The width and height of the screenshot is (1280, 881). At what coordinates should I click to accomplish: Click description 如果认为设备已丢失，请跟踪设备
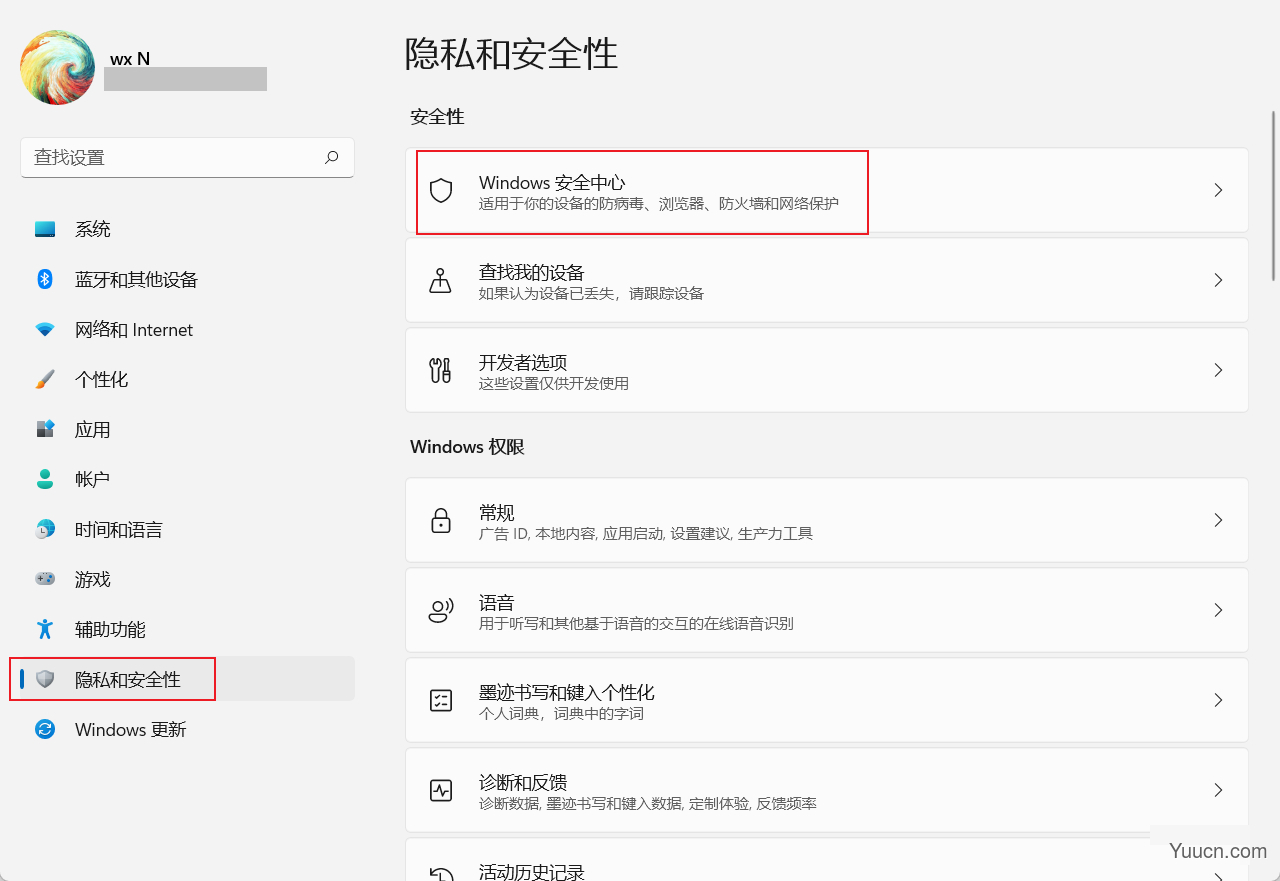click(592, 294)
